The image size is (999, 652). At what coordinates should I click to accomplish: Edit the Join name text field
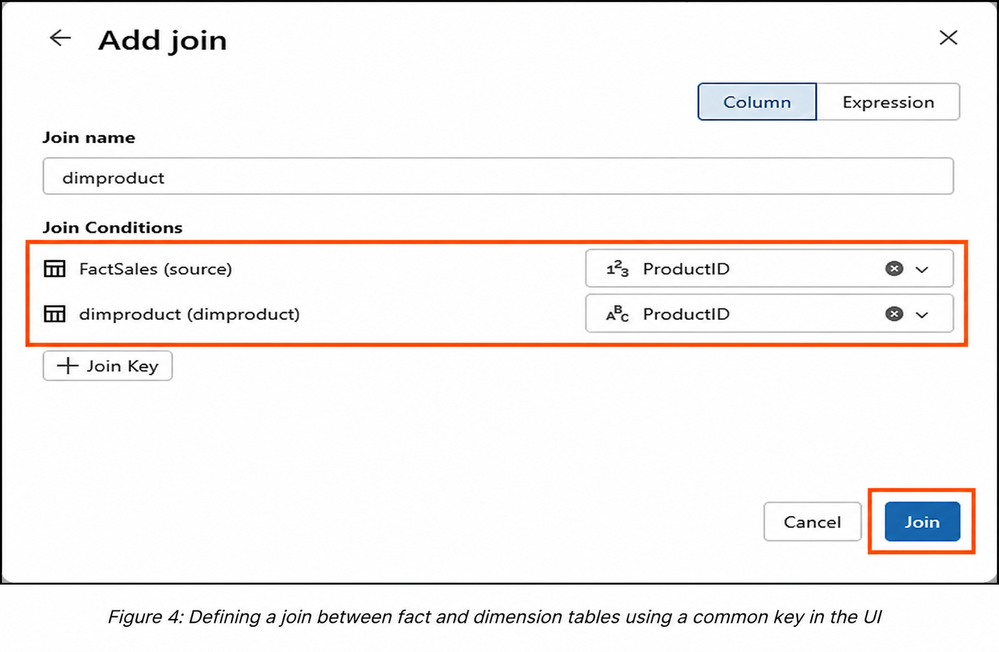(498, 177)
